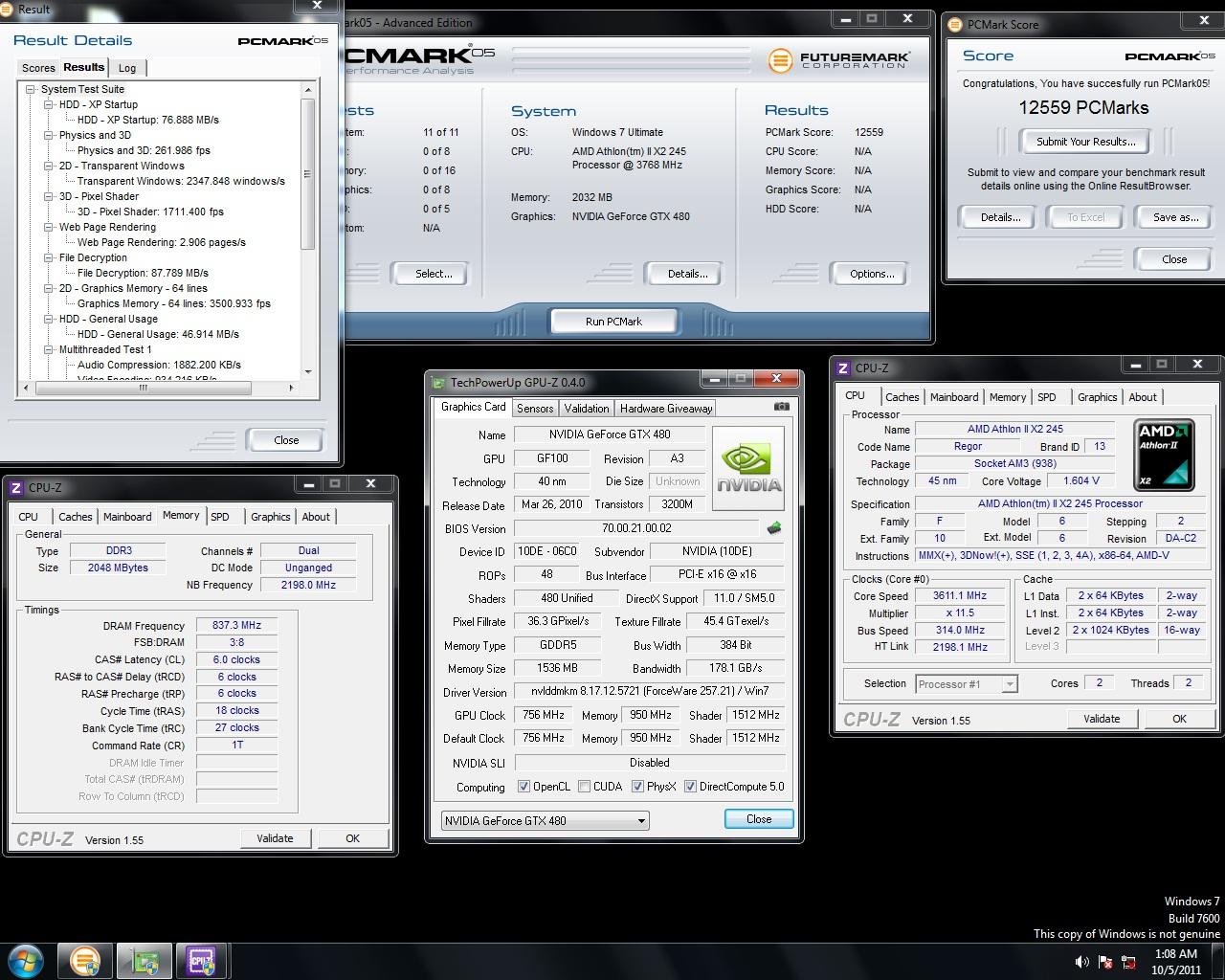This screenshot has width=1225, height=980.
Task: Click GPU-Z taskbar icon
Action: tap(145, 961)
